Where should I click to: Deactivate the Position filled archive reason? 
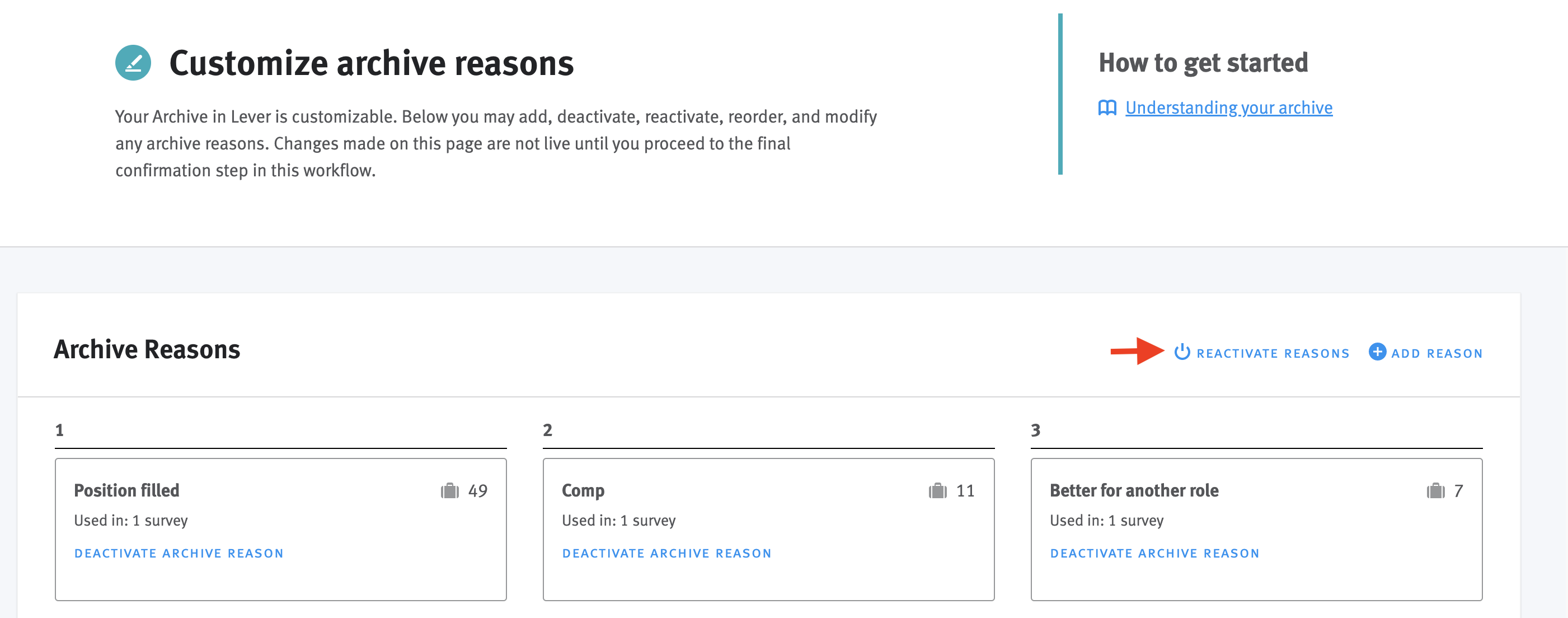point(179,553)
